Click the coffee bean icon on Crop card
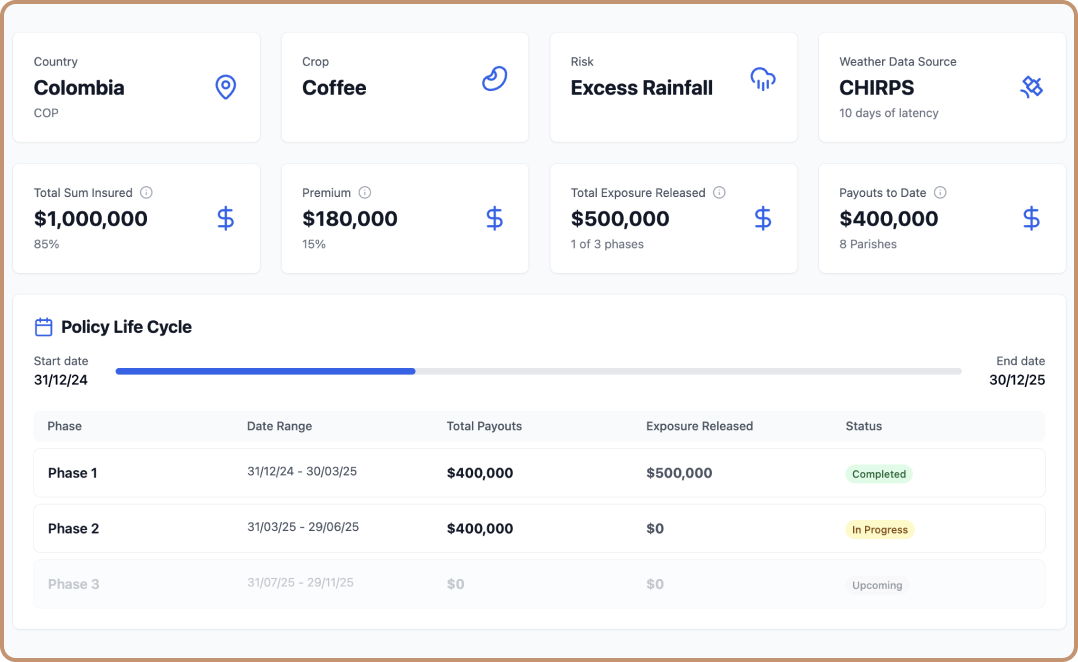 [x=494, y=79]
